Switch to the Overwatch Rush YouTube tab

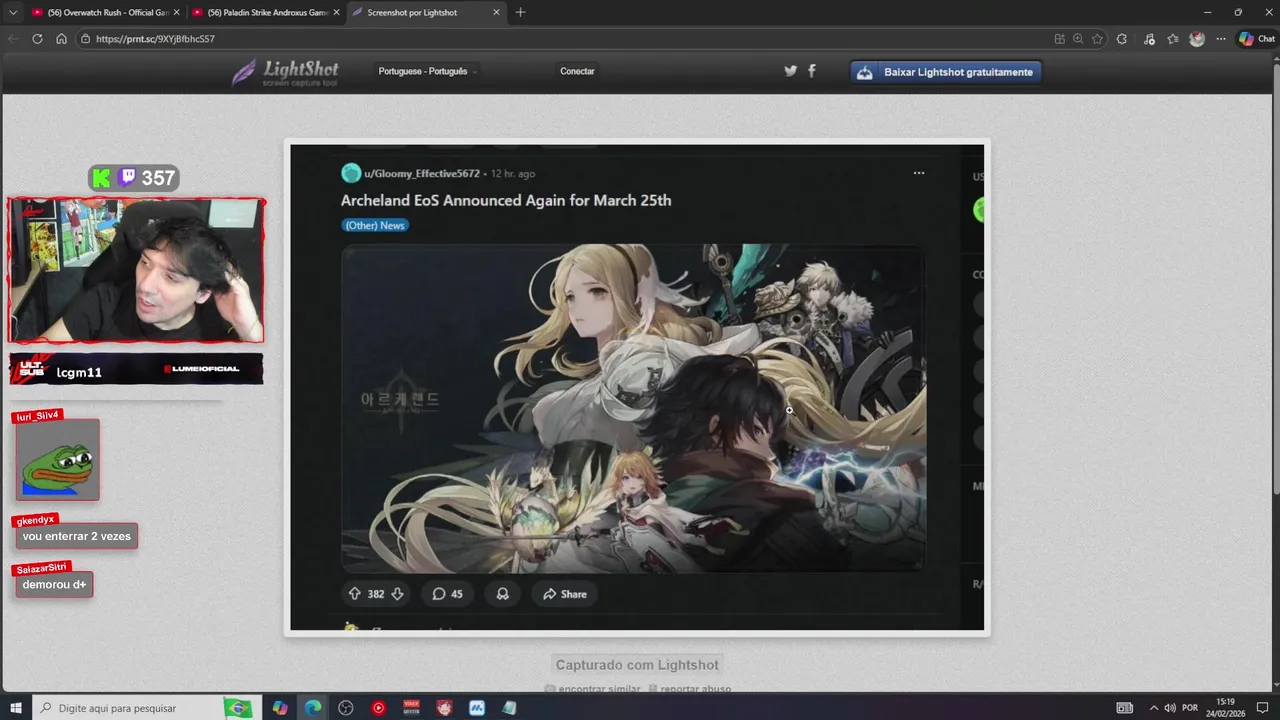coord(105,12)
